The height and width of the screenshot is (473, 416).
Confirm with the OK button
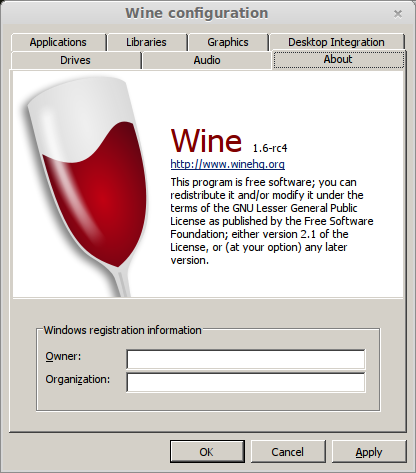(207, 452)
